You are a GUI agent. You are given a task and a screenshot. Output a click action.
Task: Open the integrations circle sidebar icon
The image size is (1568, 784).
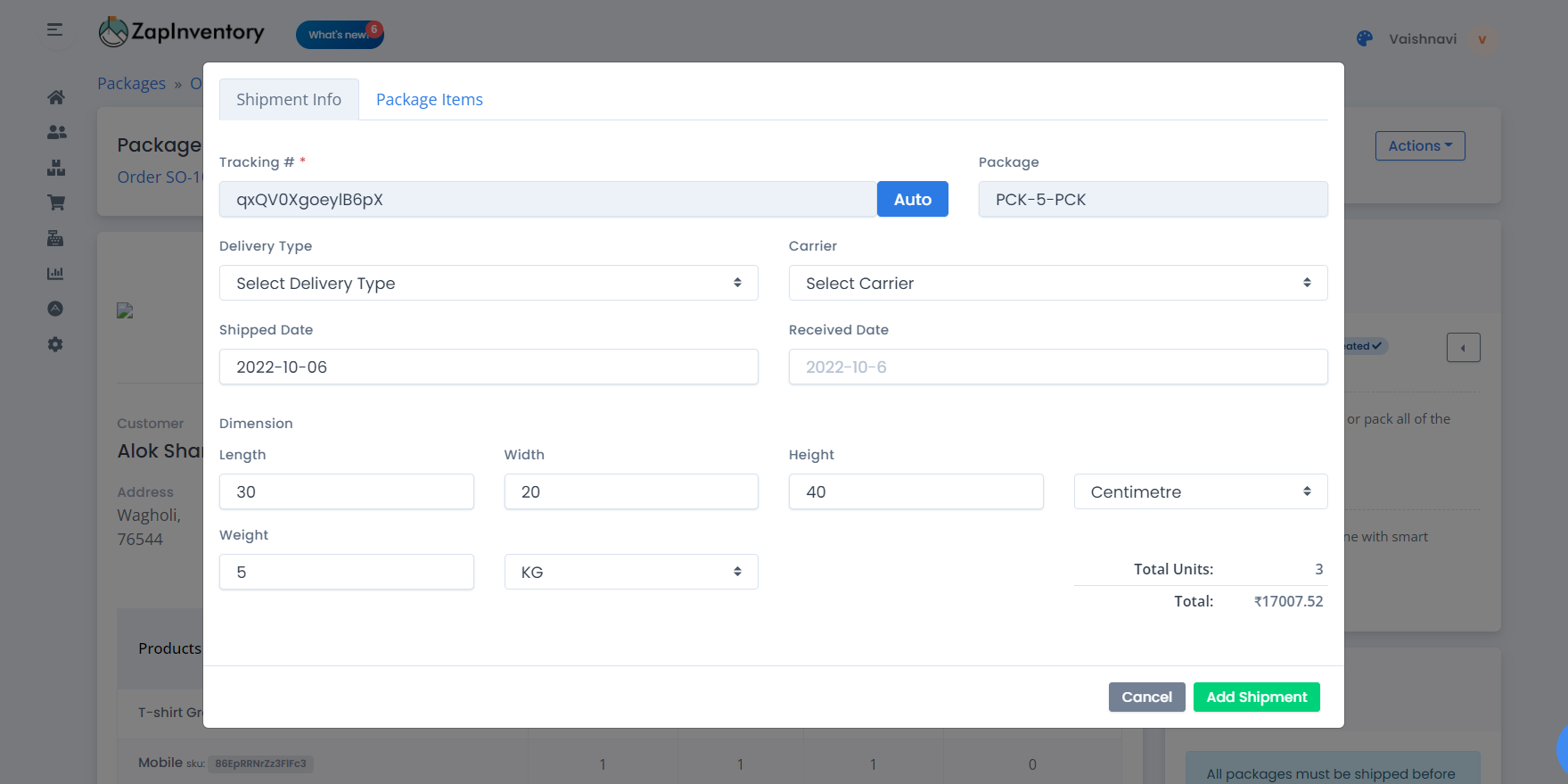(55, 309)
